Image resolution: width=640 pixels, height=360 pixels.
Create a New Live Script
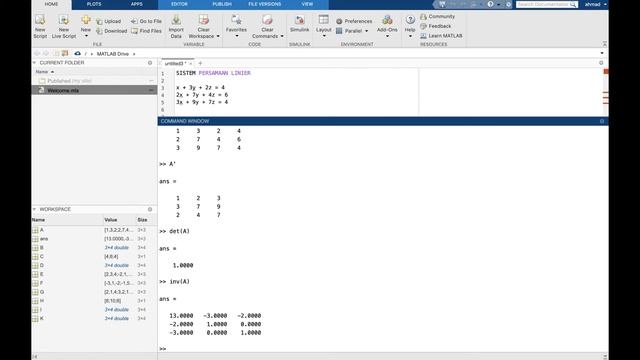pos(64,27)
